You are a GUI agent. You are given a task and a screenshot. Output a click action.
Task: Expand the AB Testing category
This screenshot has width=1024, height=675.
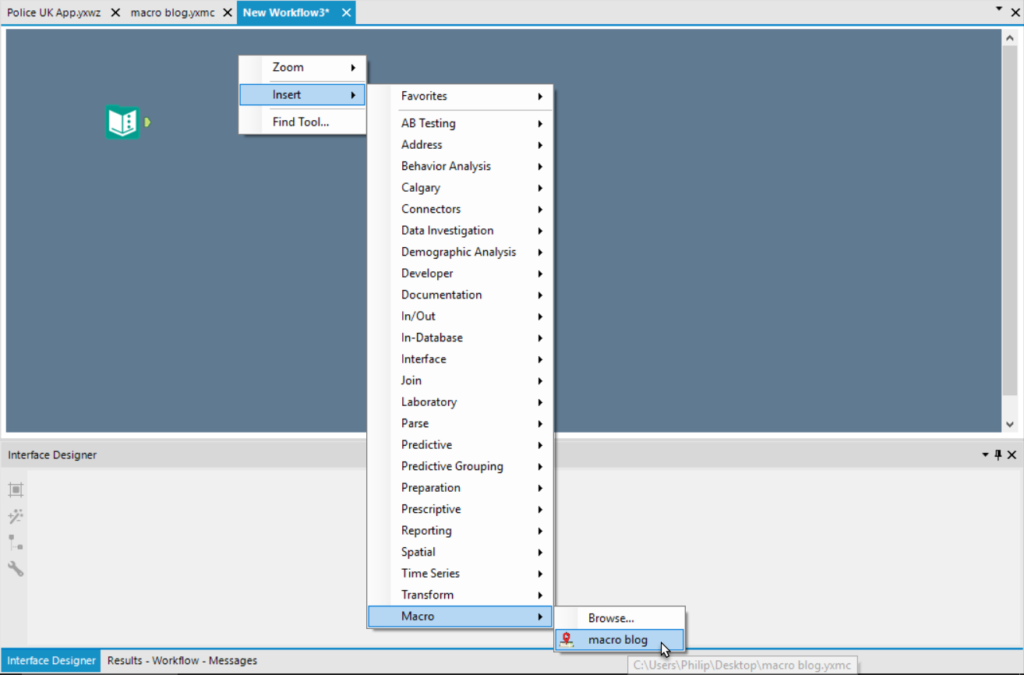coord(460,123)
